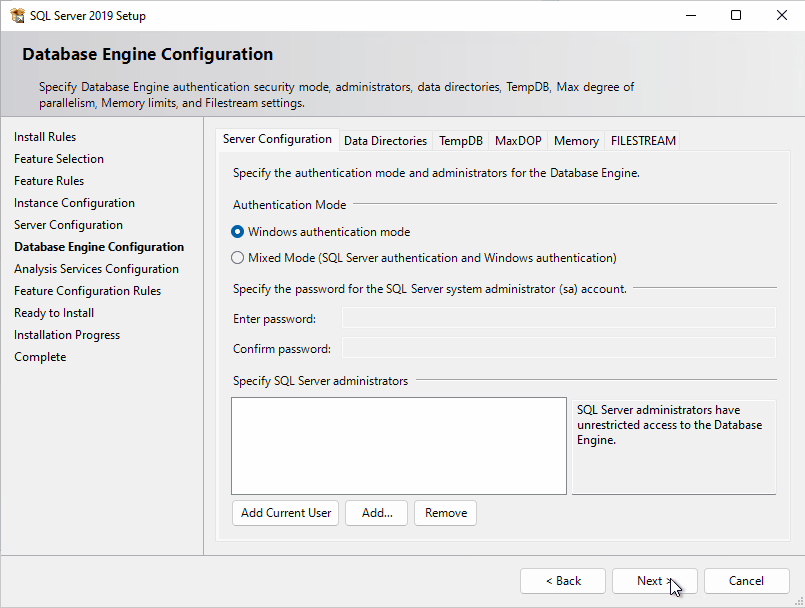Open the TempDB tab

(461, 141)
